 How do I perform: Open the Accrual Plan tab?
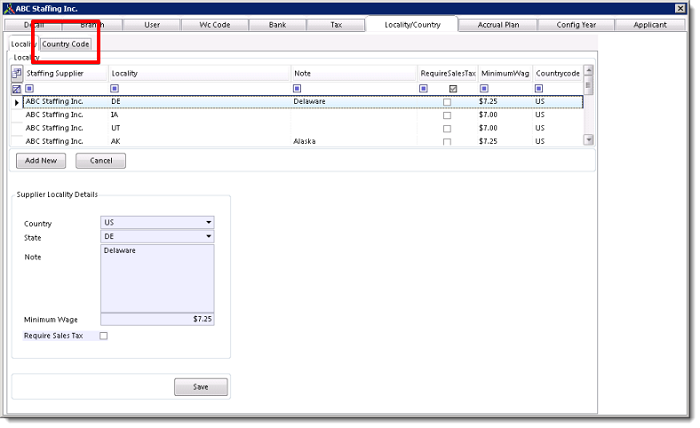(x=498, y=25)
